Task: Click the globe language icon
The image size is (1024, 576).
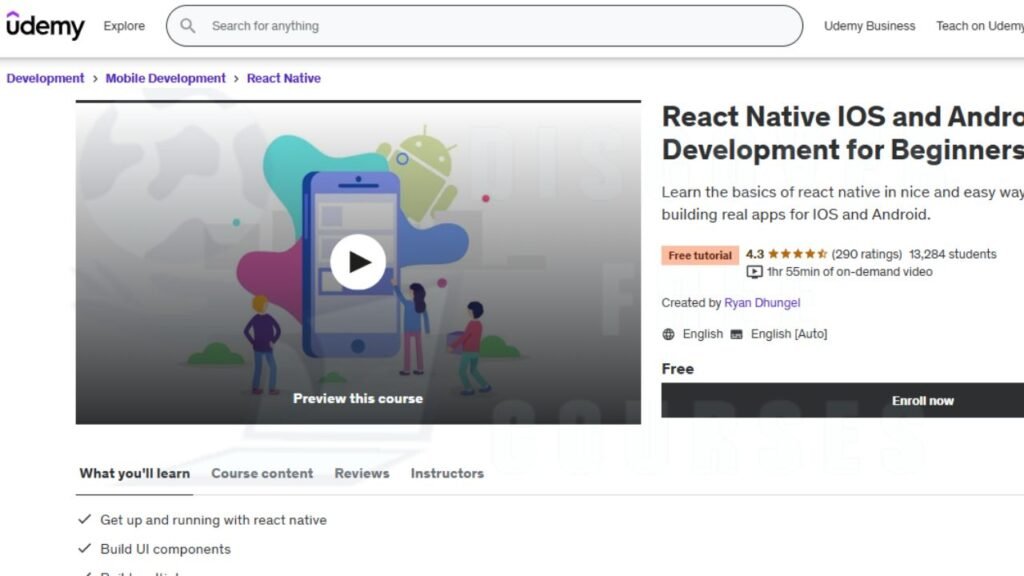Action: point(668,334)
